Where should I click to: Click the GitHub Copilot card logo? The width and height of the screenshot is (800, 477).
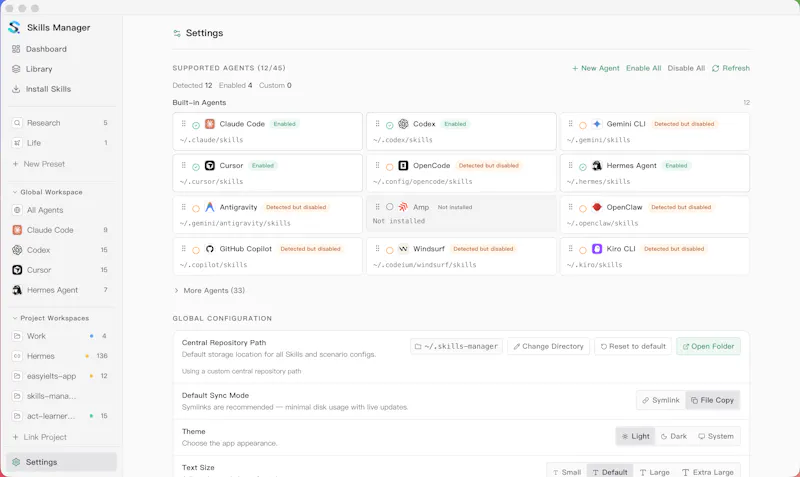(x=210, y=249)
